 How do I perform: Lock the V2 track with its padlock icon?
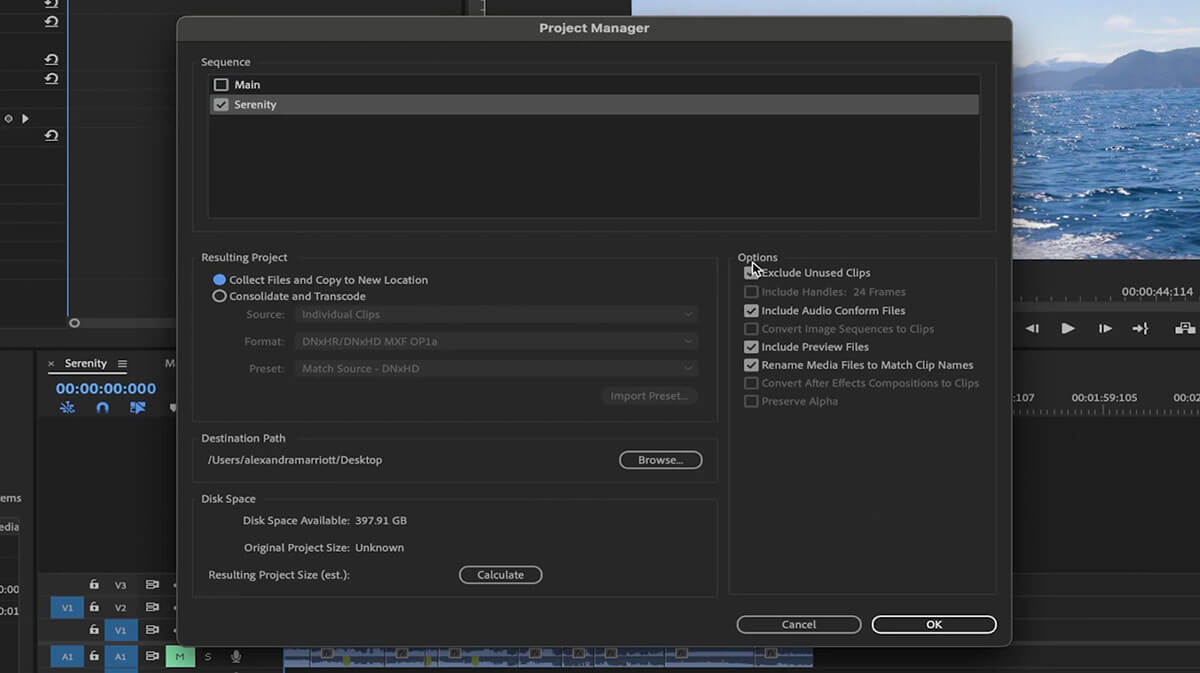95,607
